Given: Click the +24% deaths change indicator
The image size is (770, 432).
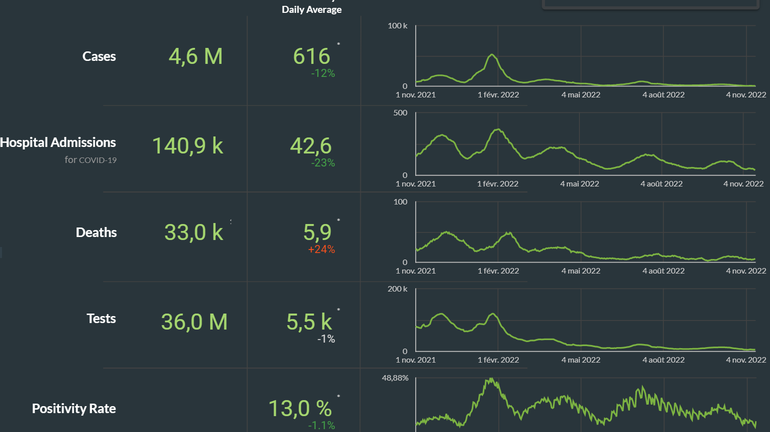Looking at the screenshot, I should (x=322, y=250).
